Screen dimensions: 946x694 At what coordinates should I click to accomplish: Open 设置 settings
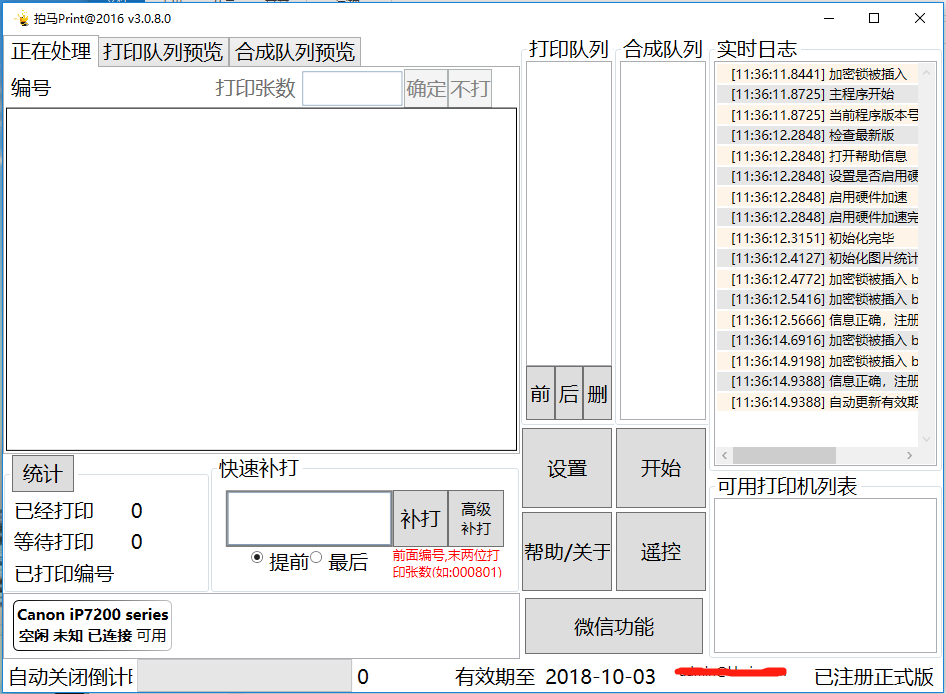[567, 469]
